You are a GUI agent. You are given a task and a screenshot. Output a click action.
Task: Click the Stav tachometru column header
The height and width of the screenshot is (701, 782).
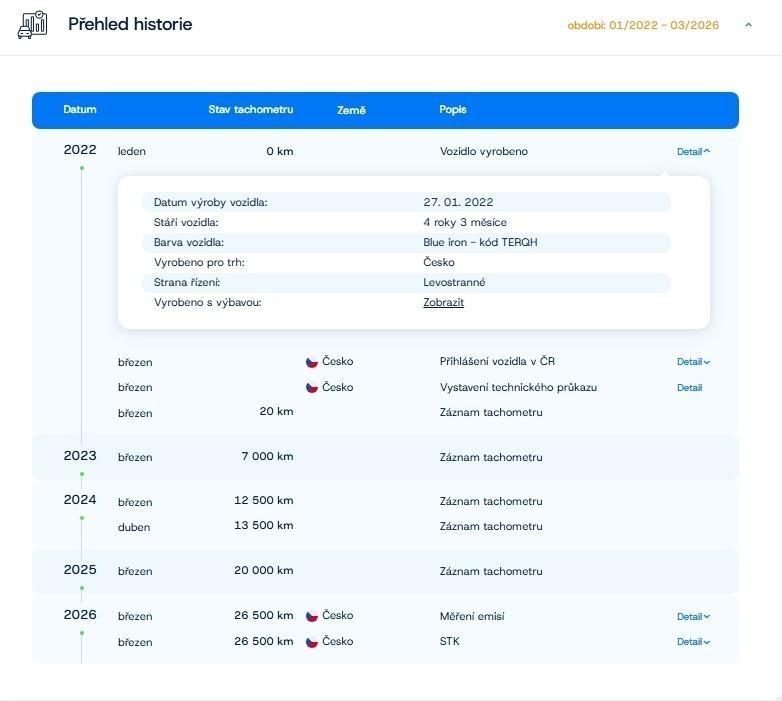(251, 109)
